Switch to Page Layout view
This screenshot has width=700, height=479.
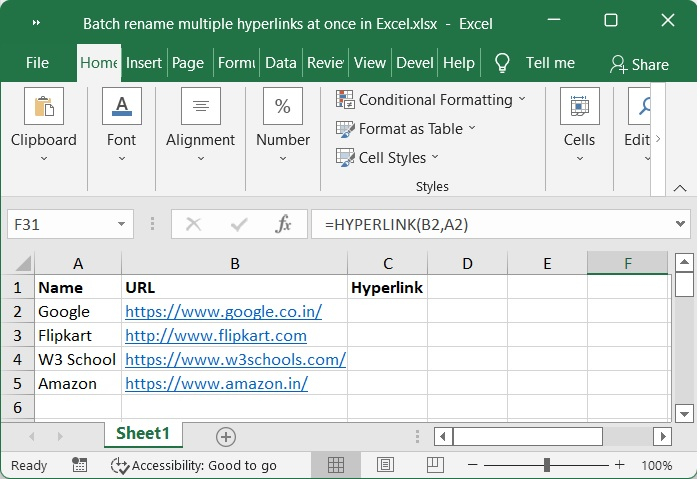point(385,465)
